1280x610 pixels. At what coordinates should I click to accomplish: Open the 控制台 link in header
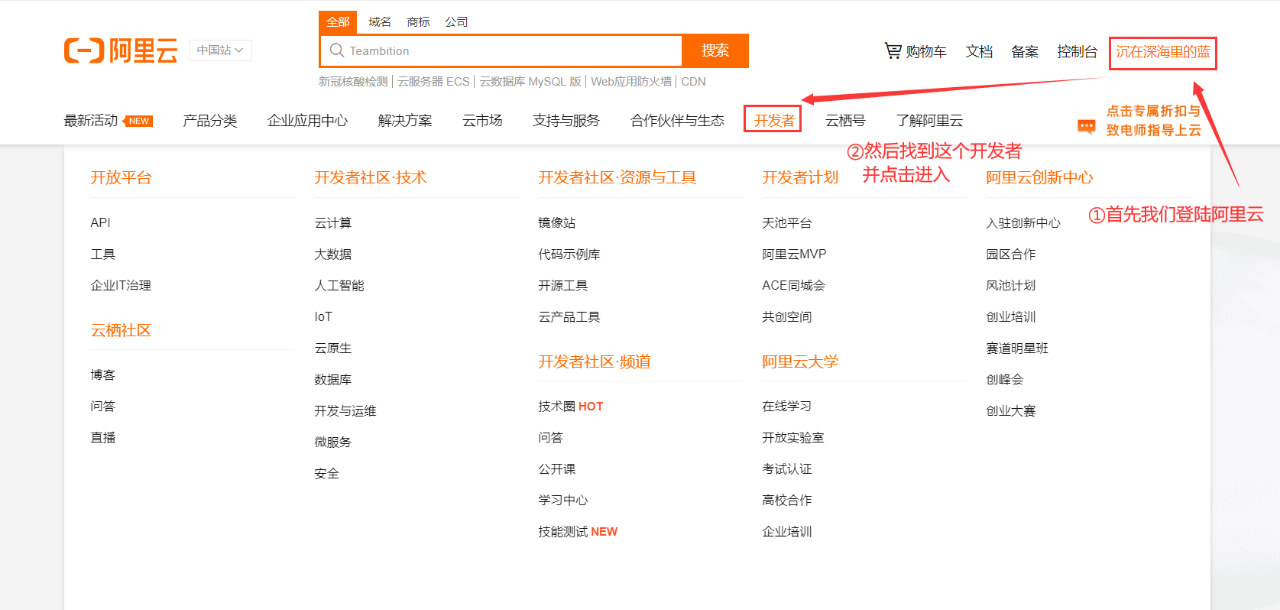click(1077, 51)
